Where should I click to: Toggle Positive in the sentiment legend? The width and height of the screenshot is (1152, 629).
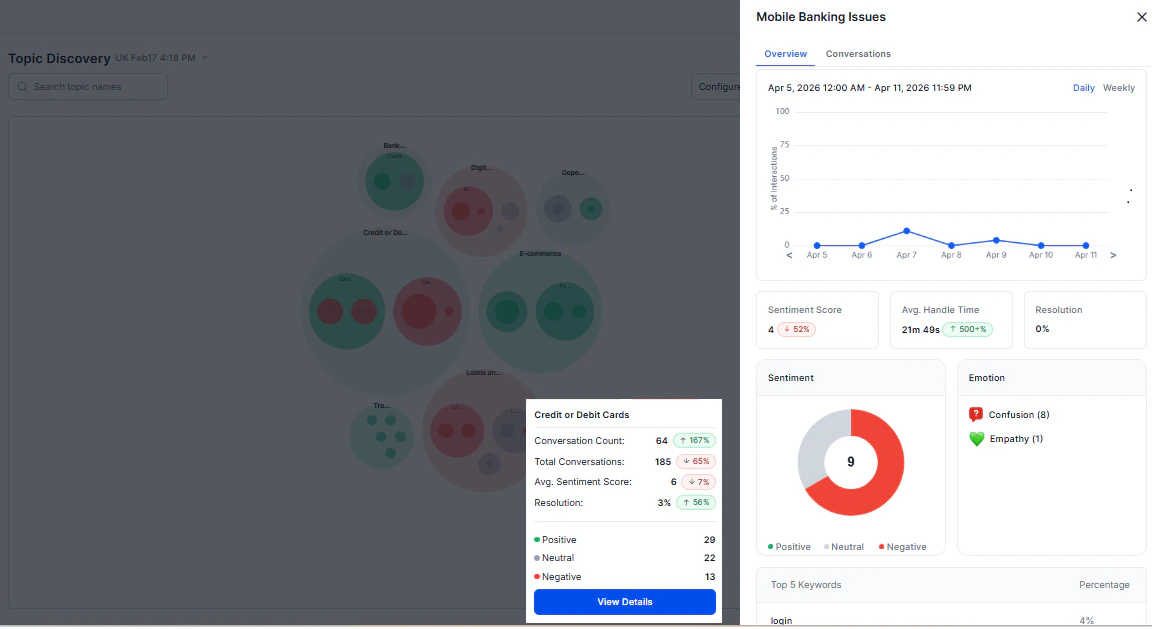pyautogui.click(x=788, y=546)
